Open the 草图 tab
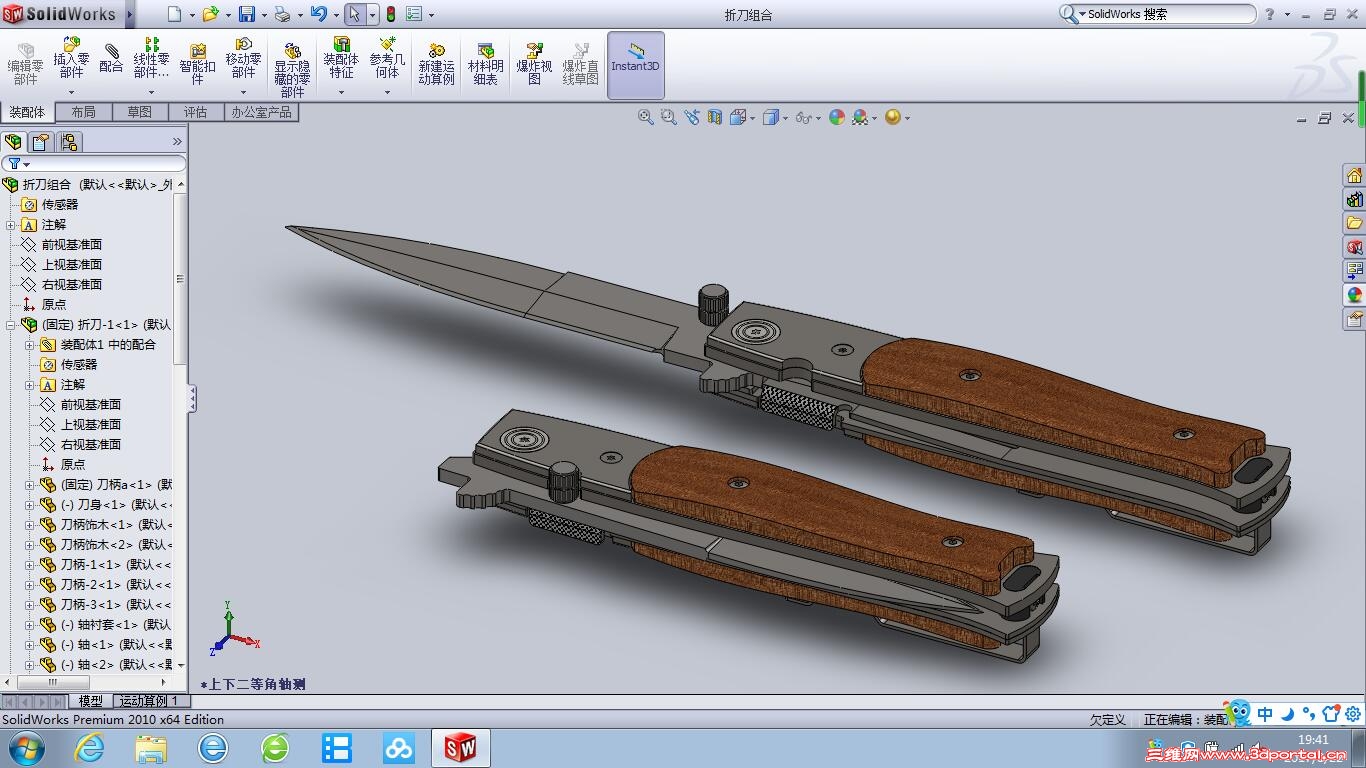 click(140, 112)
